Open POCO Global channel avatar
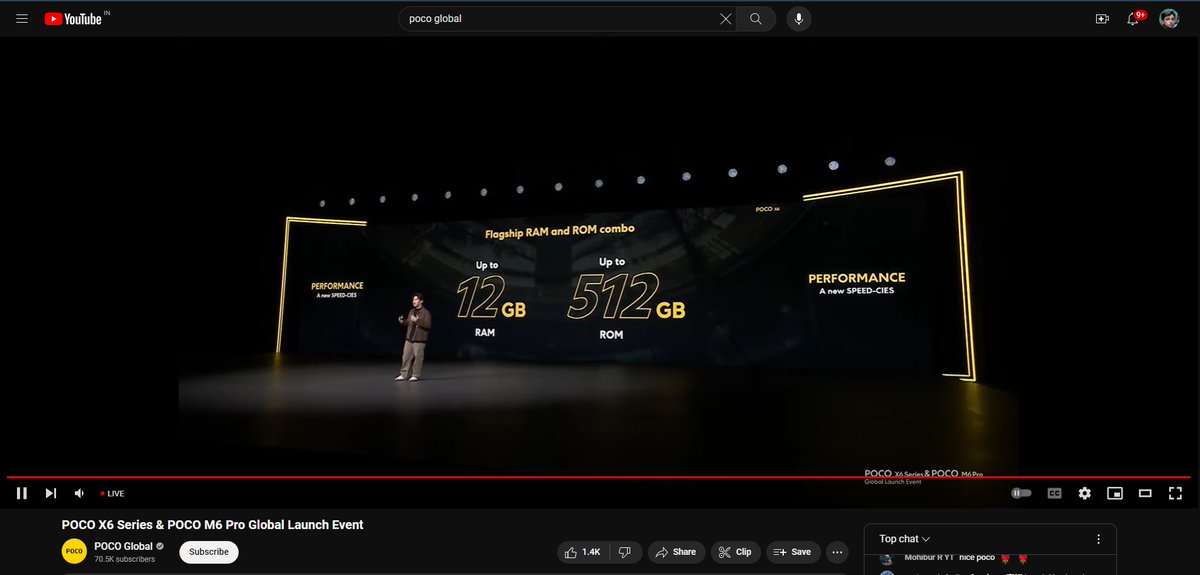Image resolution: width=1200 pixels, height=575 pixels. (x=73, y=551)
